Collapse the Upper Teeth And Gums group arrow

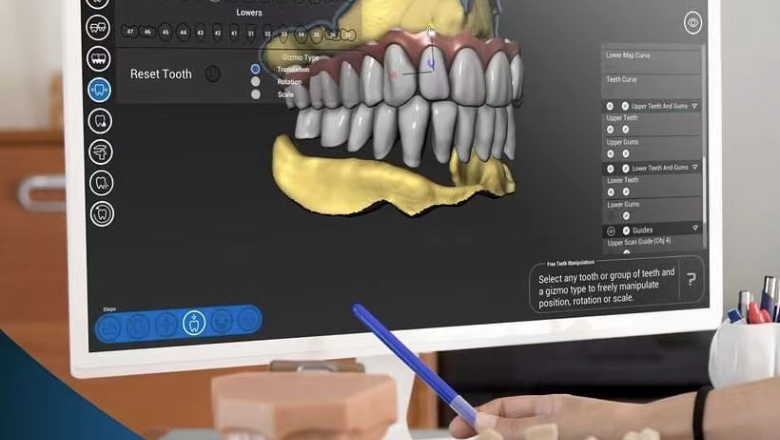pos(695,105)
